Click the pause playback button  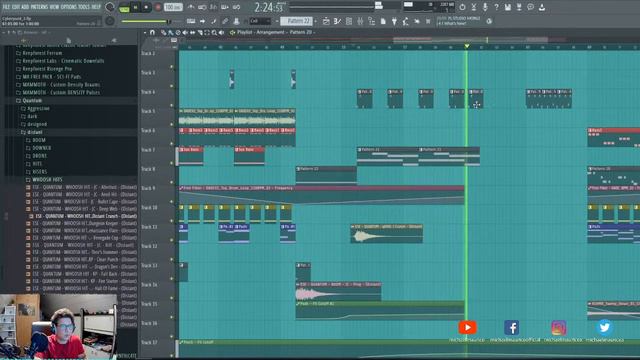pos(135,7)
